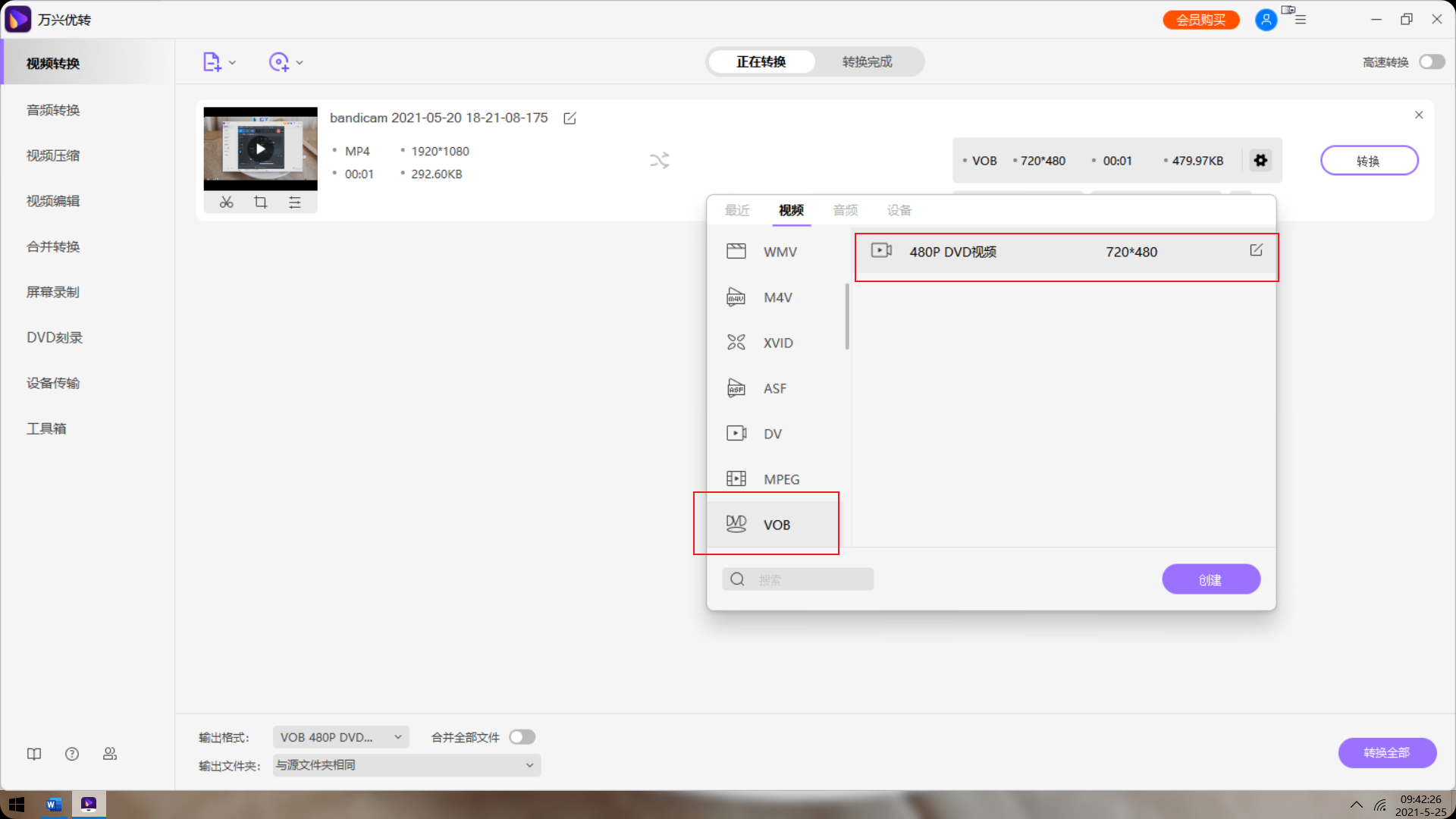Image resolution: width=1456 pixels, height=819 pixels.
Task: Click the format list scrollbar
Action: click(847, 317)
